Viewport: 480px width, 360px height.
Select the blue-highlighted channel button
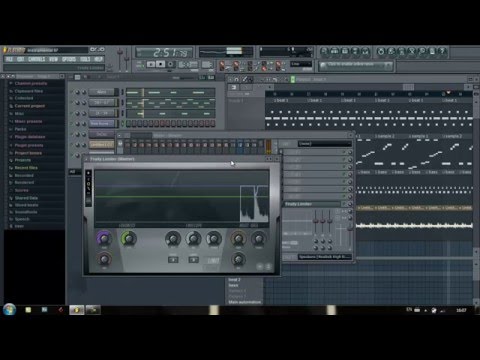(102, 124)
